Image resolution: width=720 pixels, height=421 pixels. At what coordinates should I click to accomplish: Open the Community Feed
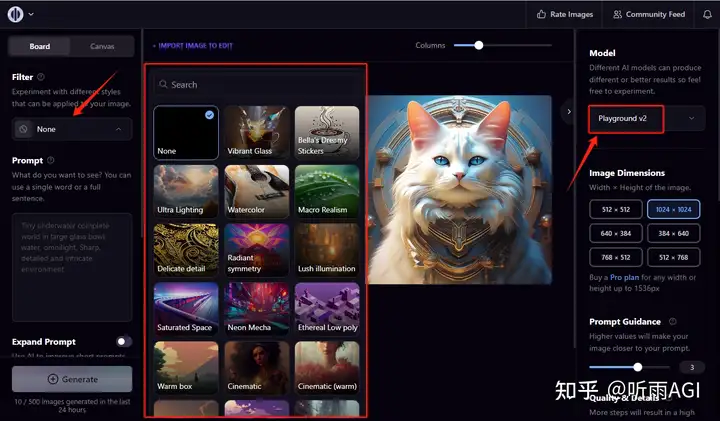pos(649,14)
